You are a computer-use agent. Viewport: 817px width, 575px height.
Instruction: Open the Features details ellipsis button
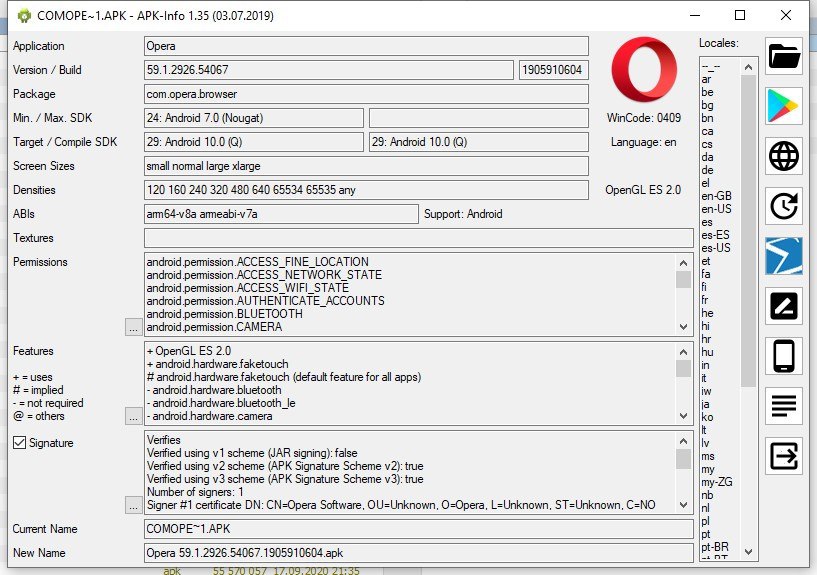pos(133,416)
